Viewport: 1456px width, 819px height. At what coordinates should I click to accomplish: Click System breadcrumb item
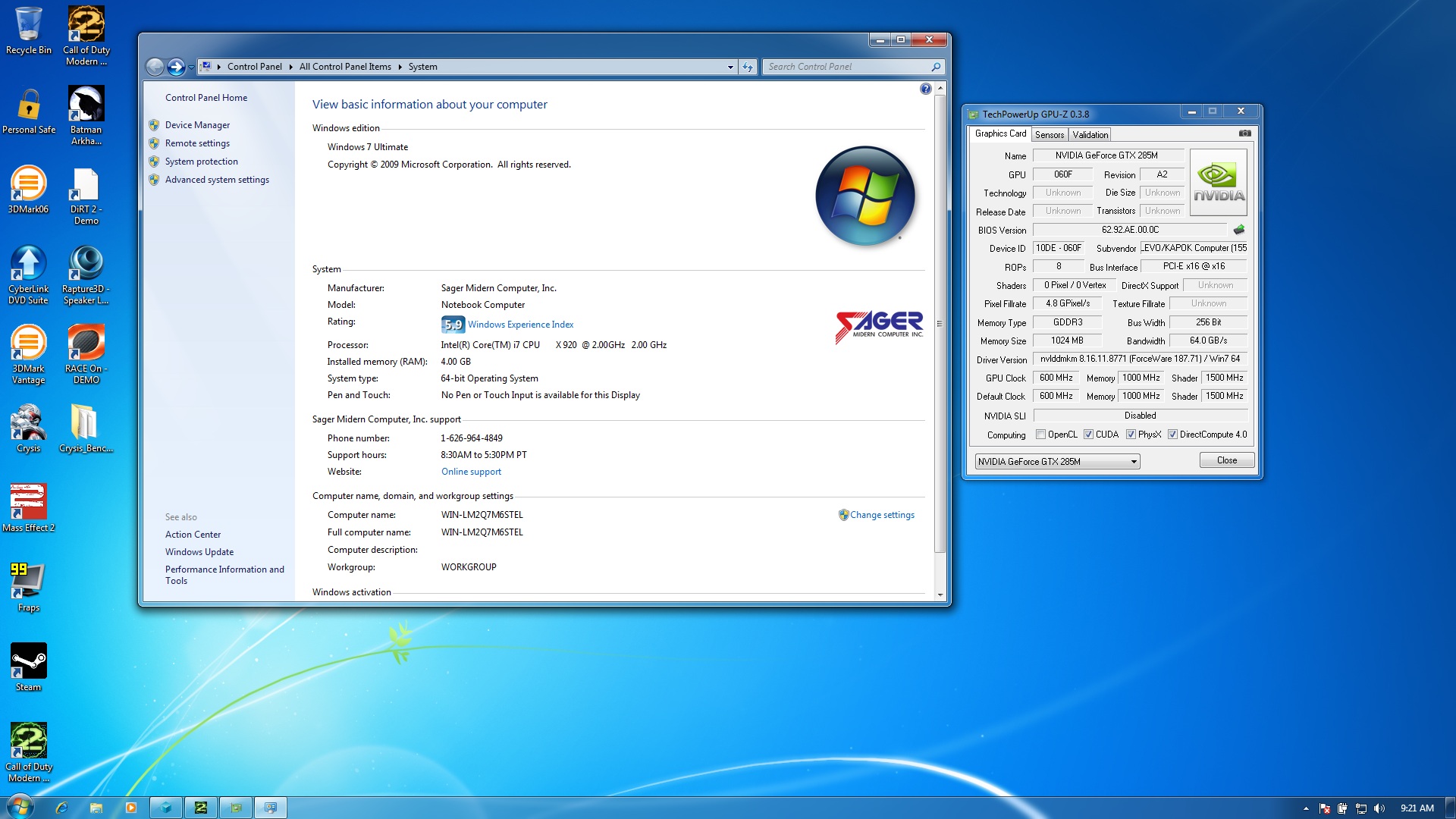point(422,67)
